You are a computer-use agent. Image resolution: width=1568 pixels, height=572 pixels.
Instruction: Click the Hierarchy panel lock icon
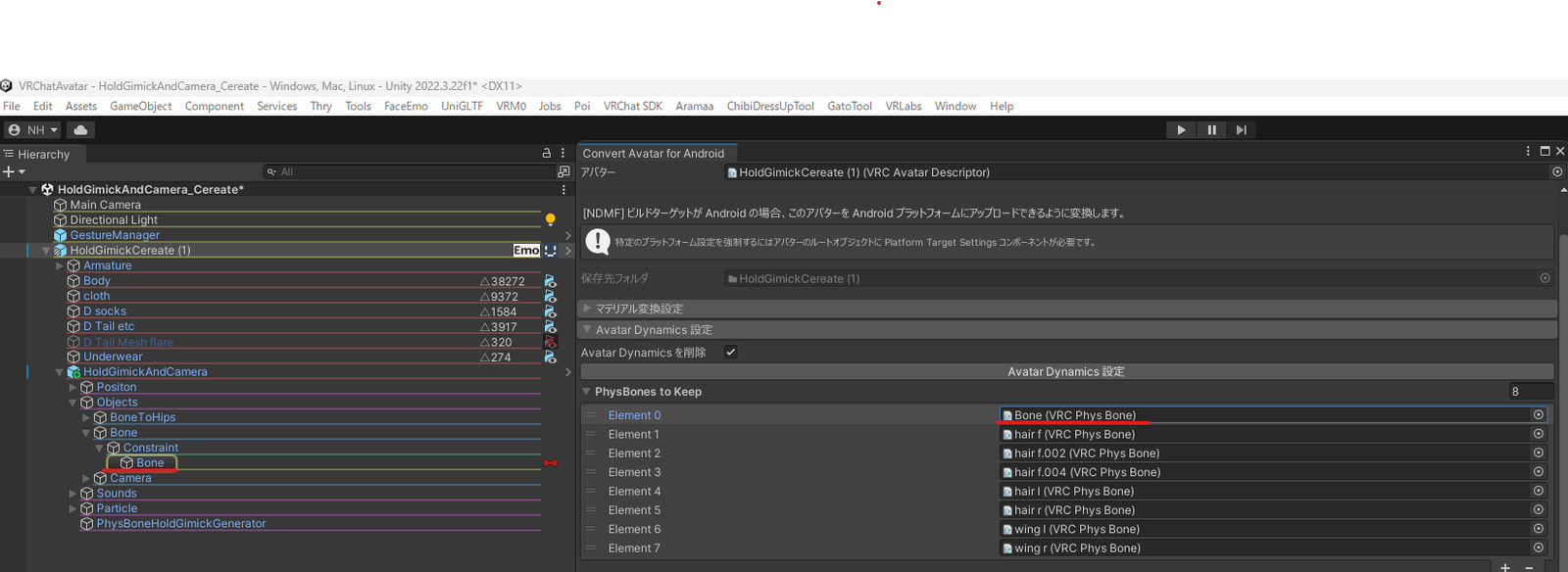547,154
